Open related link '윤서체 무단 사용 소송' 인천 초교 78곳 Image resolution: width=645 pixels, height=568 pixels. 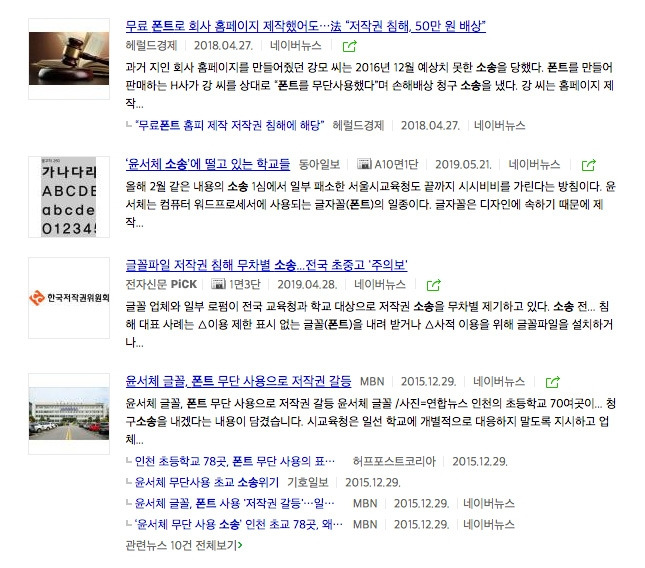[239, 524]
